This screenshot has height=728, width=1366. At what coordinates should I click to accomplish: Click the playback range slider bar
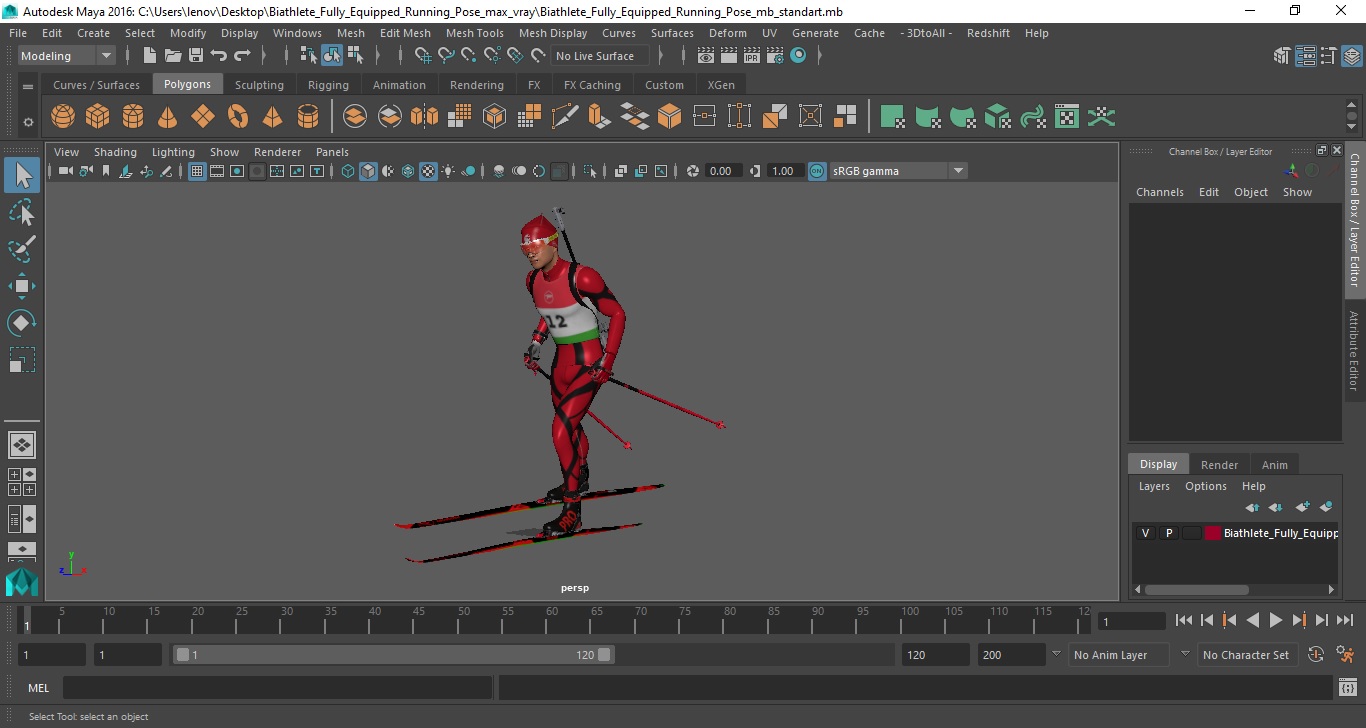tap(394, 655)
